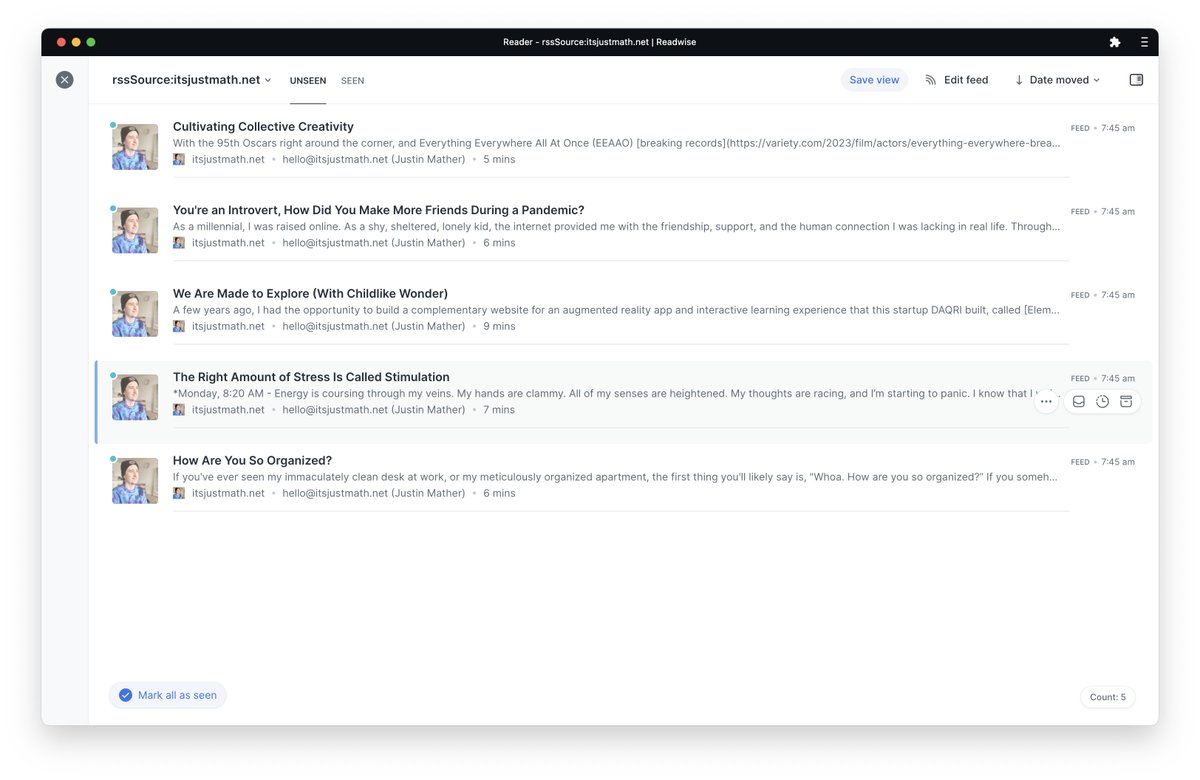The height and width of the screenshot is (780, 1200).
Task: Archive the Stress article using archive icon
Action: (1126, 401)
